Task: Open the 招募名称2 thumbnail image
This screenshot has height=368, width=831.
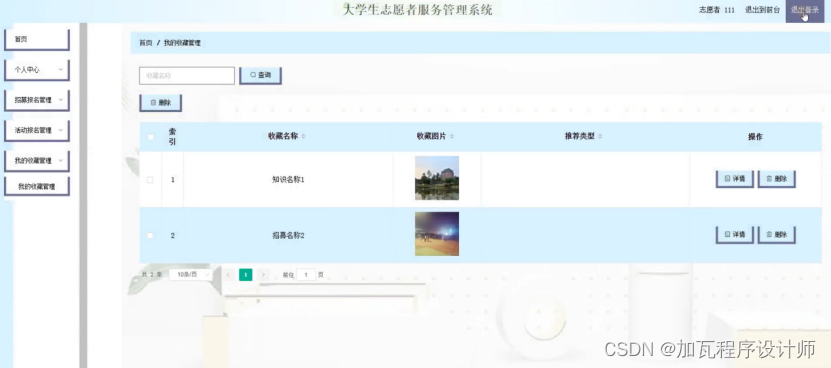Action: pos(437,234)
